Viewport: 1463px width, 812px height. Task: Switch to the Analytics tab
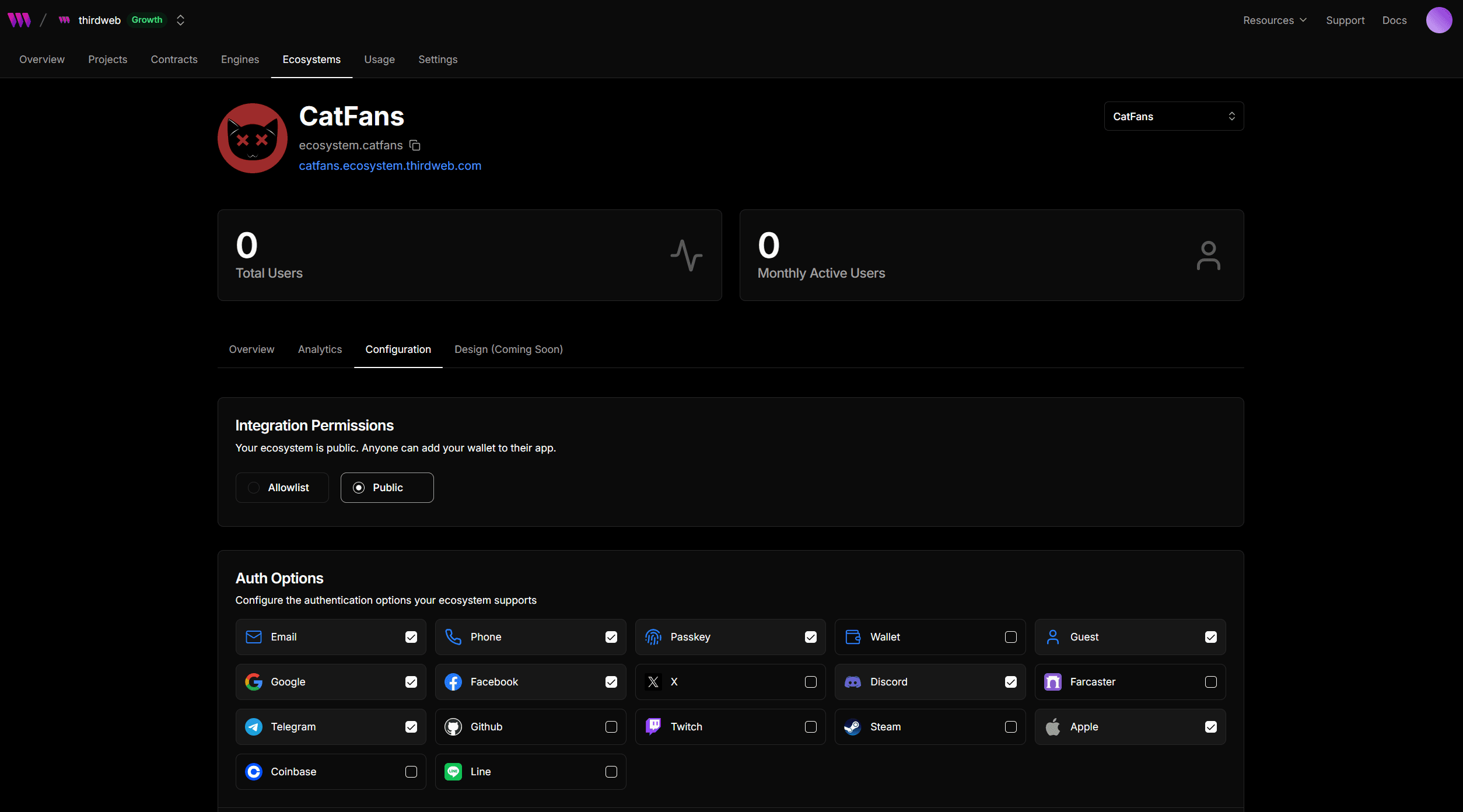[320, 349]
